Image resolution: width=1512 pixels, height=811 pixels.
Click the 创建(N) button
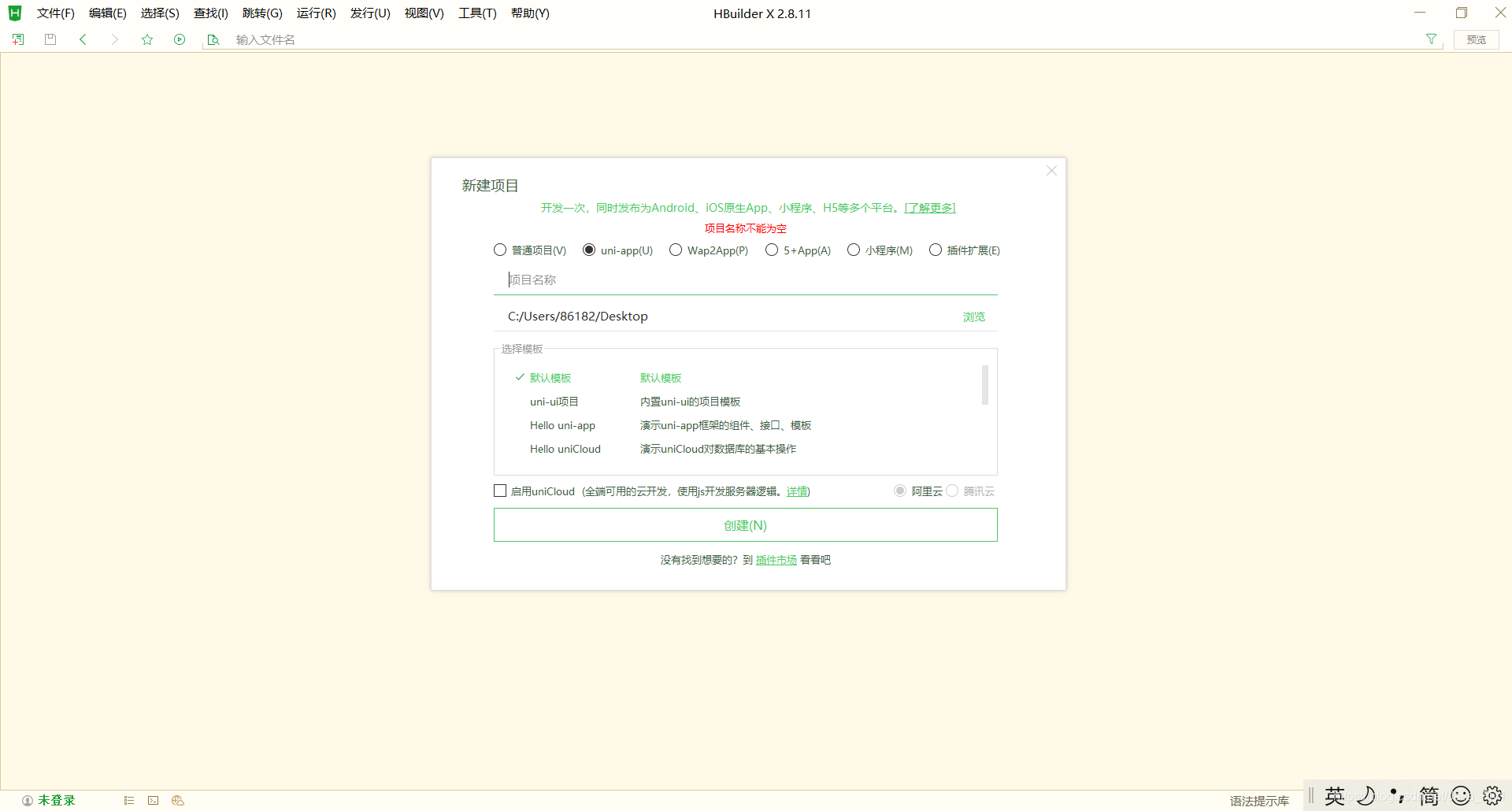(745, 524)
